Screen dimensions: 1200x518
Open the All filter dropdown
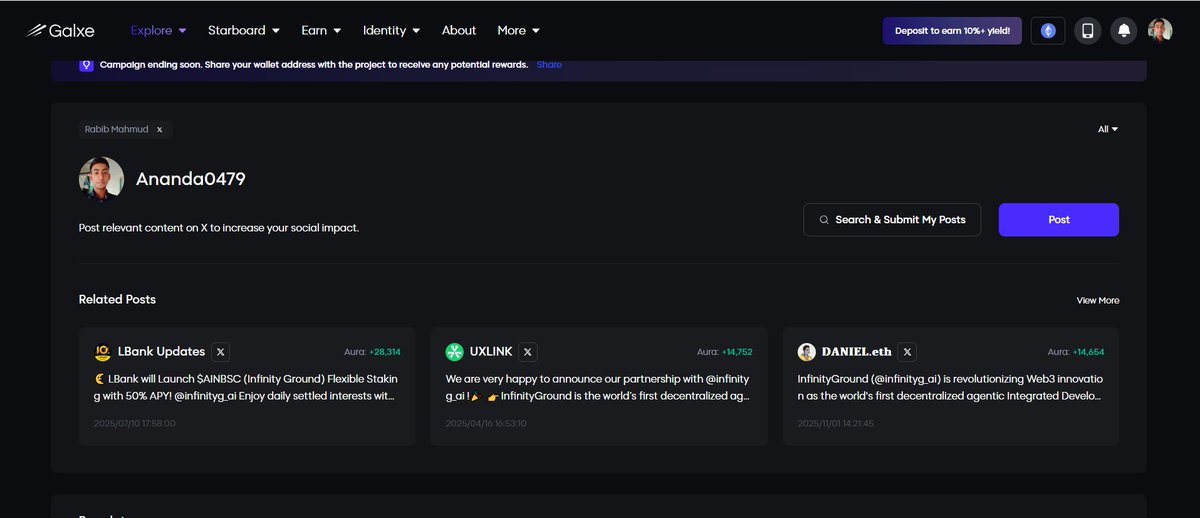tap(1108, 129)
